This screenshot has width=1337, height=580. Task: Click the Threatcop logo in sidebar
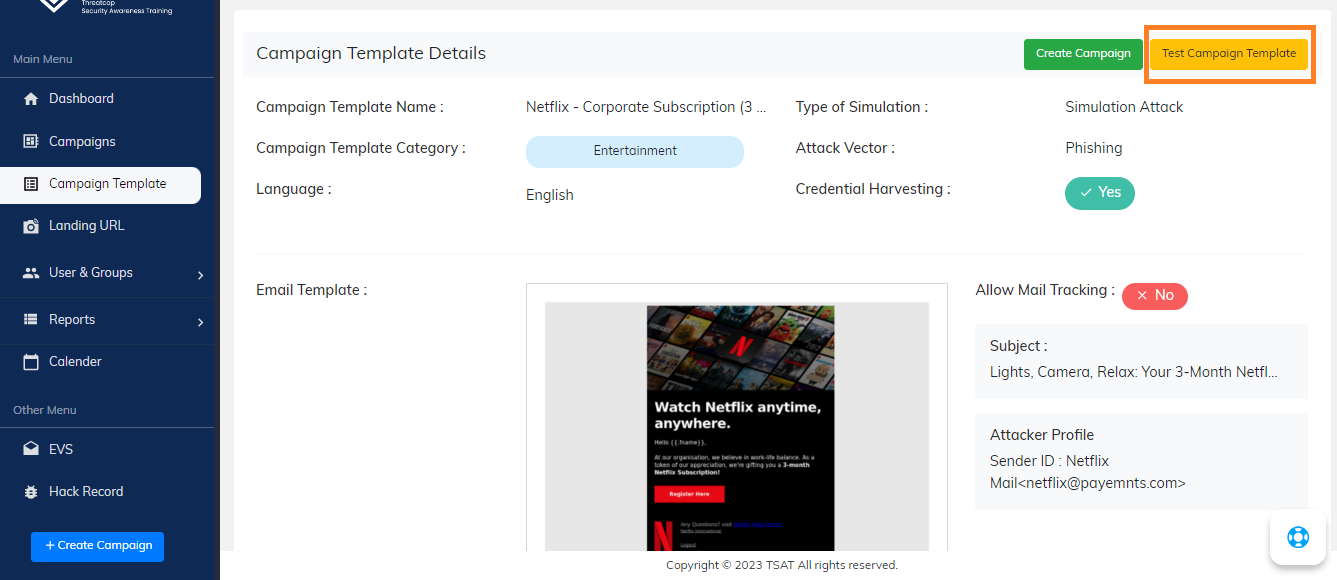click(x=53, y=5)
